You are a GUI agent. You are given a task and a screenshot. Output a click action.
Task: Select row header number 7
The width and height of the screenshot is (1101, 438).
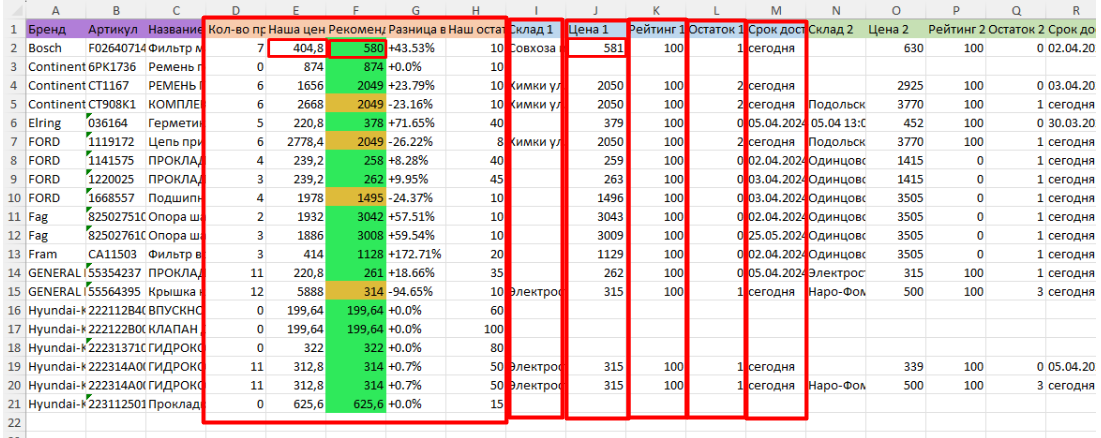[13, 140]
